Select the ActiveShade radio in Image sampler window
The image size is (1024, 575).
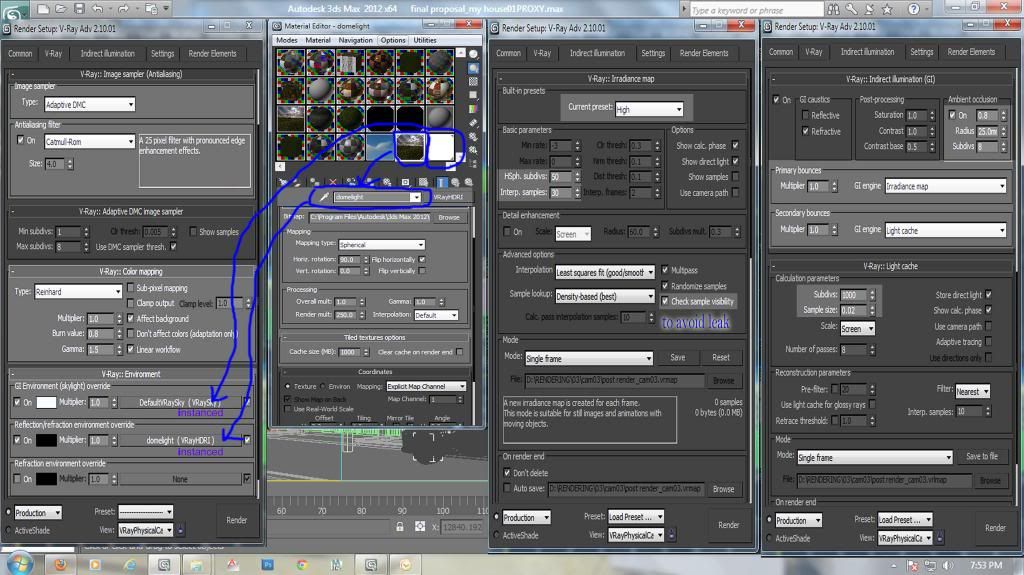pyautogui.click(x=9, y=530)
